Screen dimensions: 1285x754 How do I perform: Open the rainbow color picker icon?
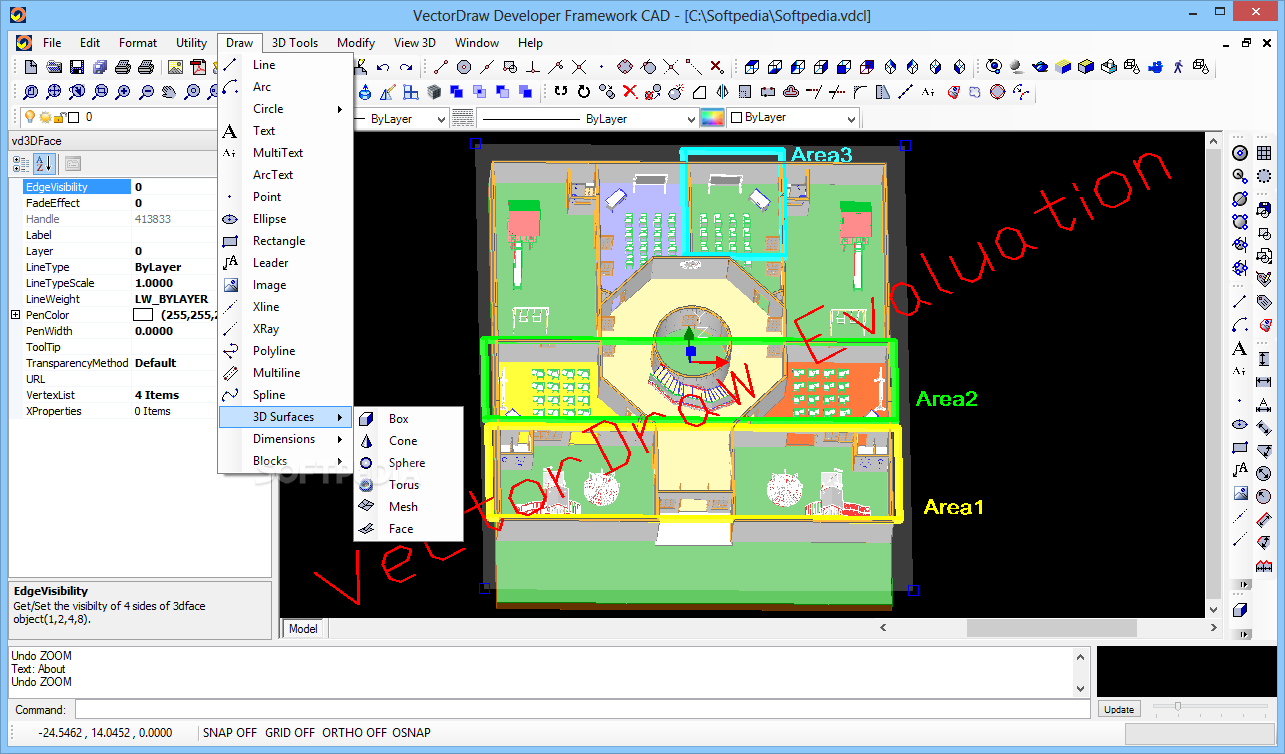click(x=711, y=118)
